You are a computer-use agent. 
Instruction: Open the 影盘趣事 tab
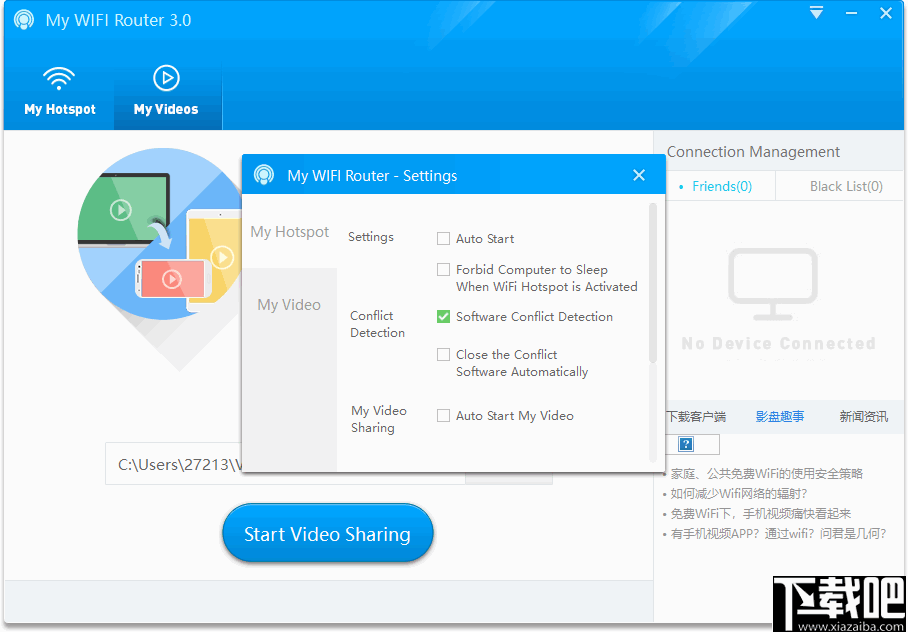coord(779,417)
